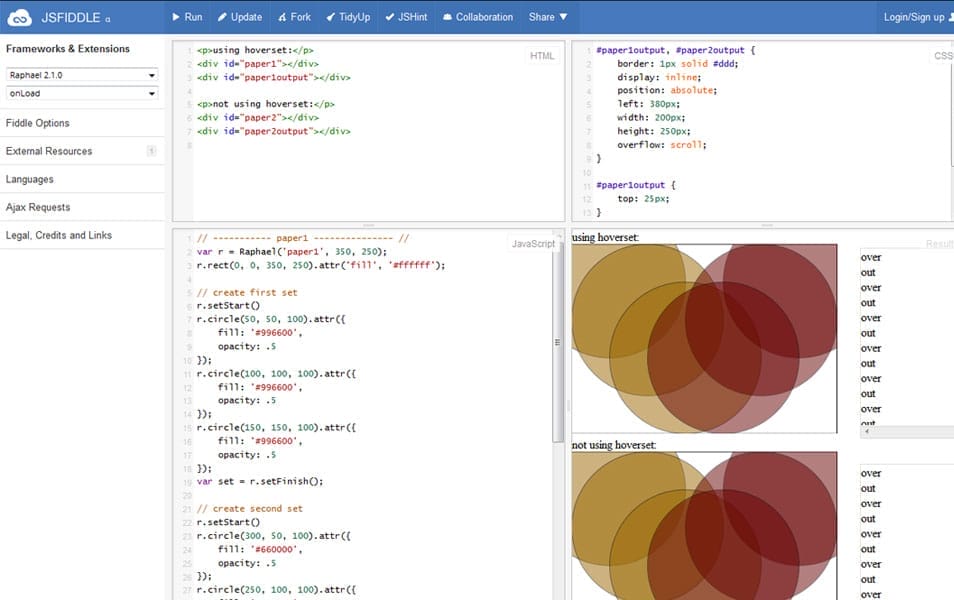The image size is (954, 600).
Task: Run the fiddle with the Run button
Action: coord(187,17)
